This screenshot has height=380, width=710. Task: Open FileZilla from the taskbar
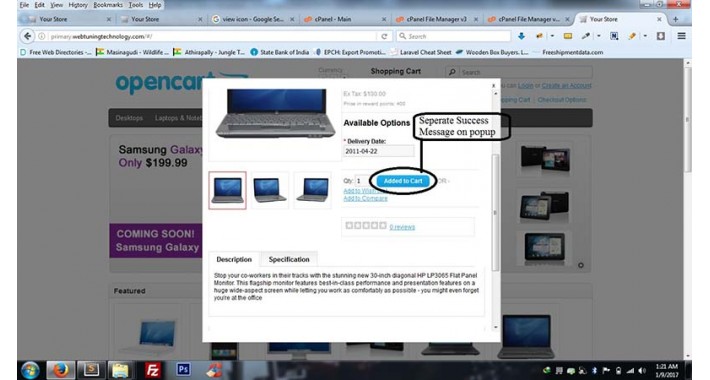pyautogui.click(x=153, y=370)
